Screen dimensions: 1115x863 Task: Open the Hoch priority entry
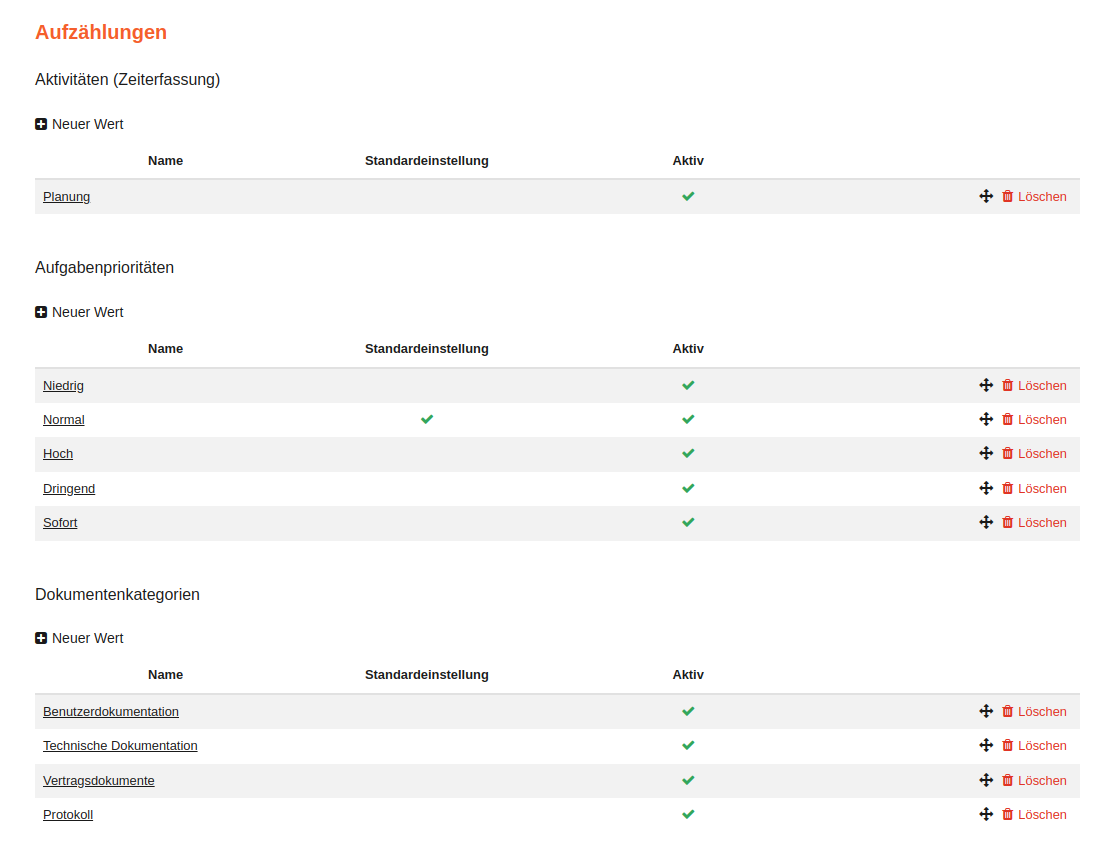tap(58, 454)
